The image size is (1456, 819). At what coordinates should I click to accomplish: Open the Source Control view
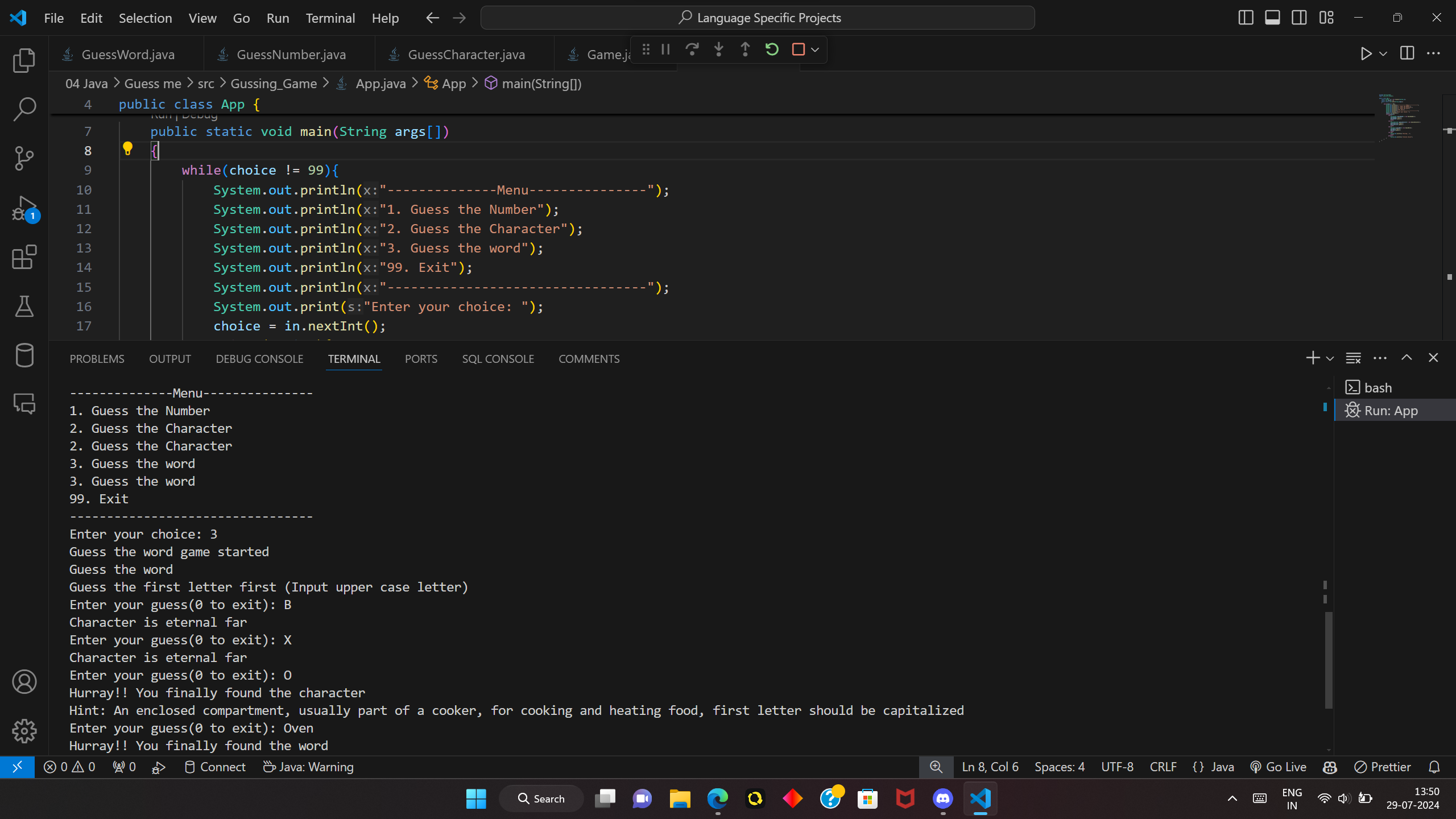pyautogui.click(x=24, y=158)
